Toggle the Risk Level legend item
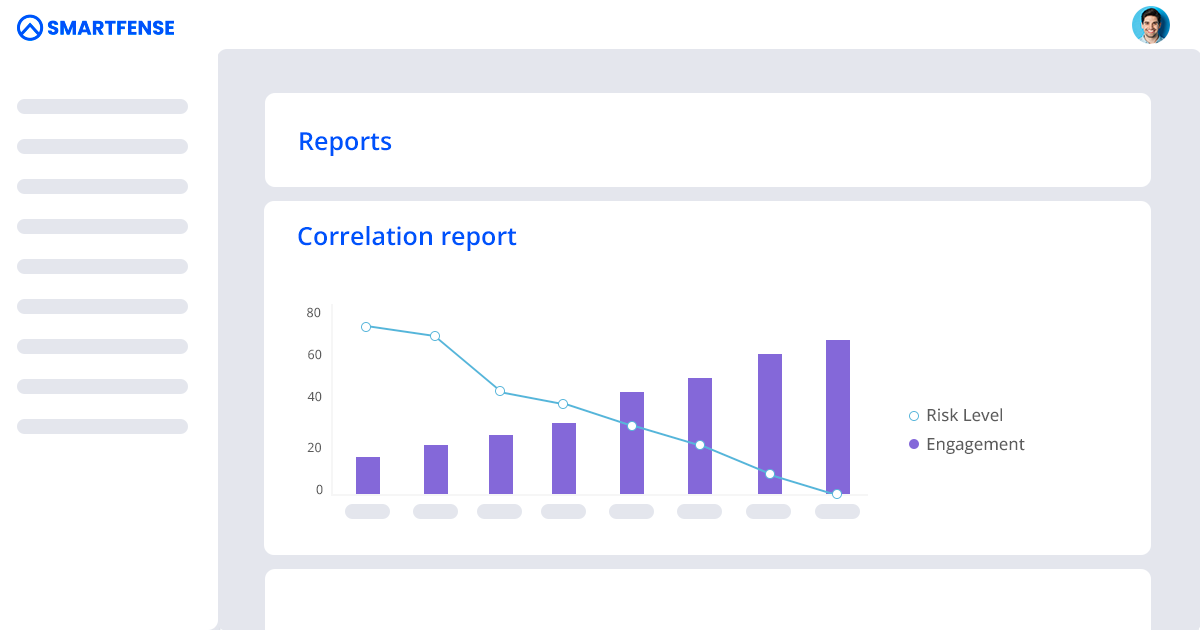Screen dimensions: 1200x630 tap(956, 415)
